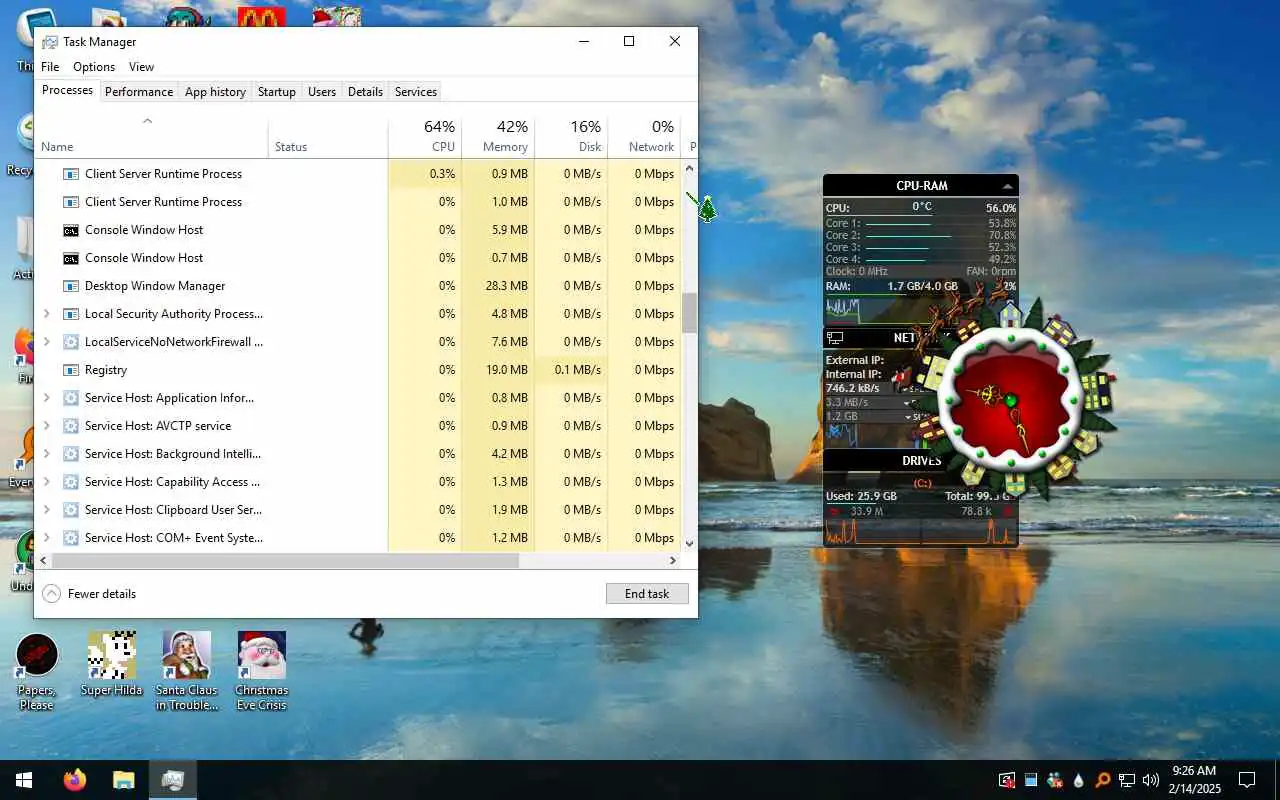Viewport: 1280px width, 800px height.
Task: Open the File menu
Action: (50, 67)
